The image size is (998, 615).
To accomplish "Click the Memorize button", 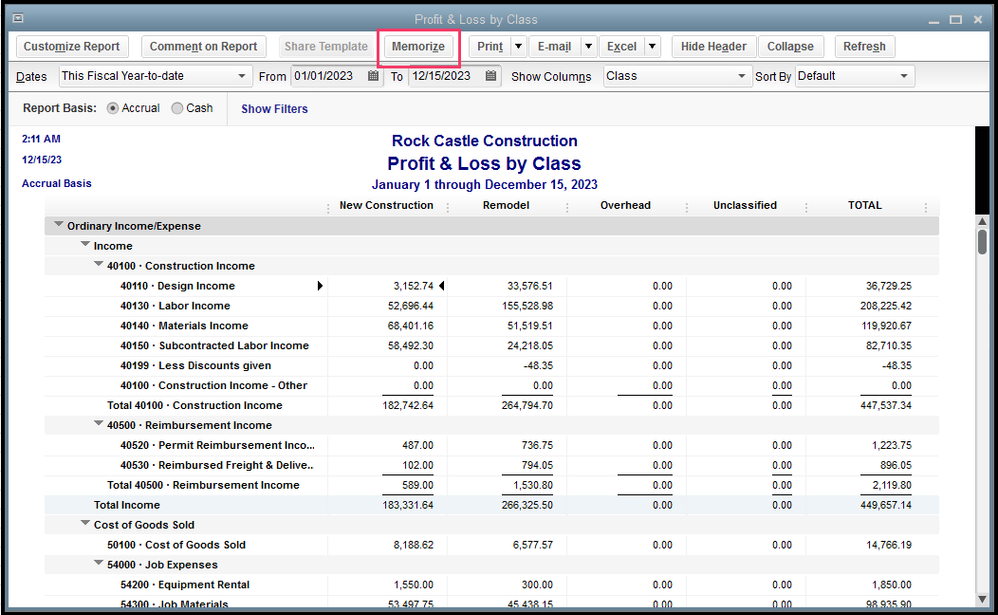I will pyautogui.click(x=418, y=46).
